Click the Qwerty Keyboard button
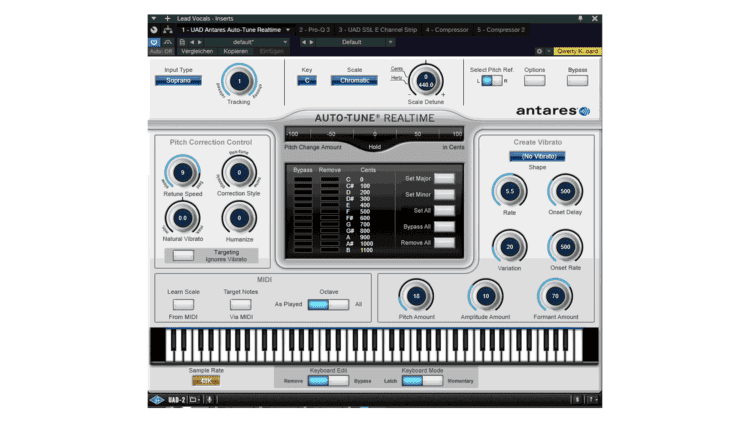This screenshot has height=422, width=750. coord(577,51)
